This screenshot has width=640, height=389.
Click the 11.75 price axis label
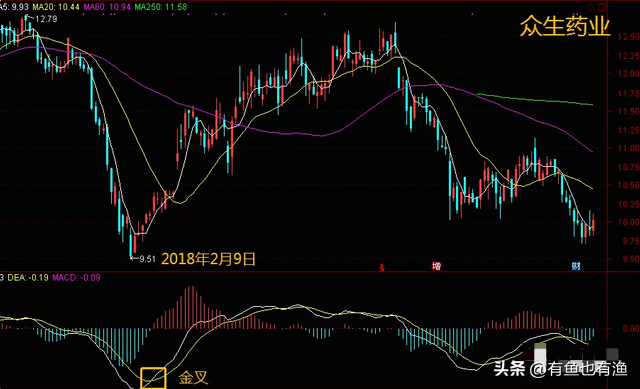pos(629,93)
